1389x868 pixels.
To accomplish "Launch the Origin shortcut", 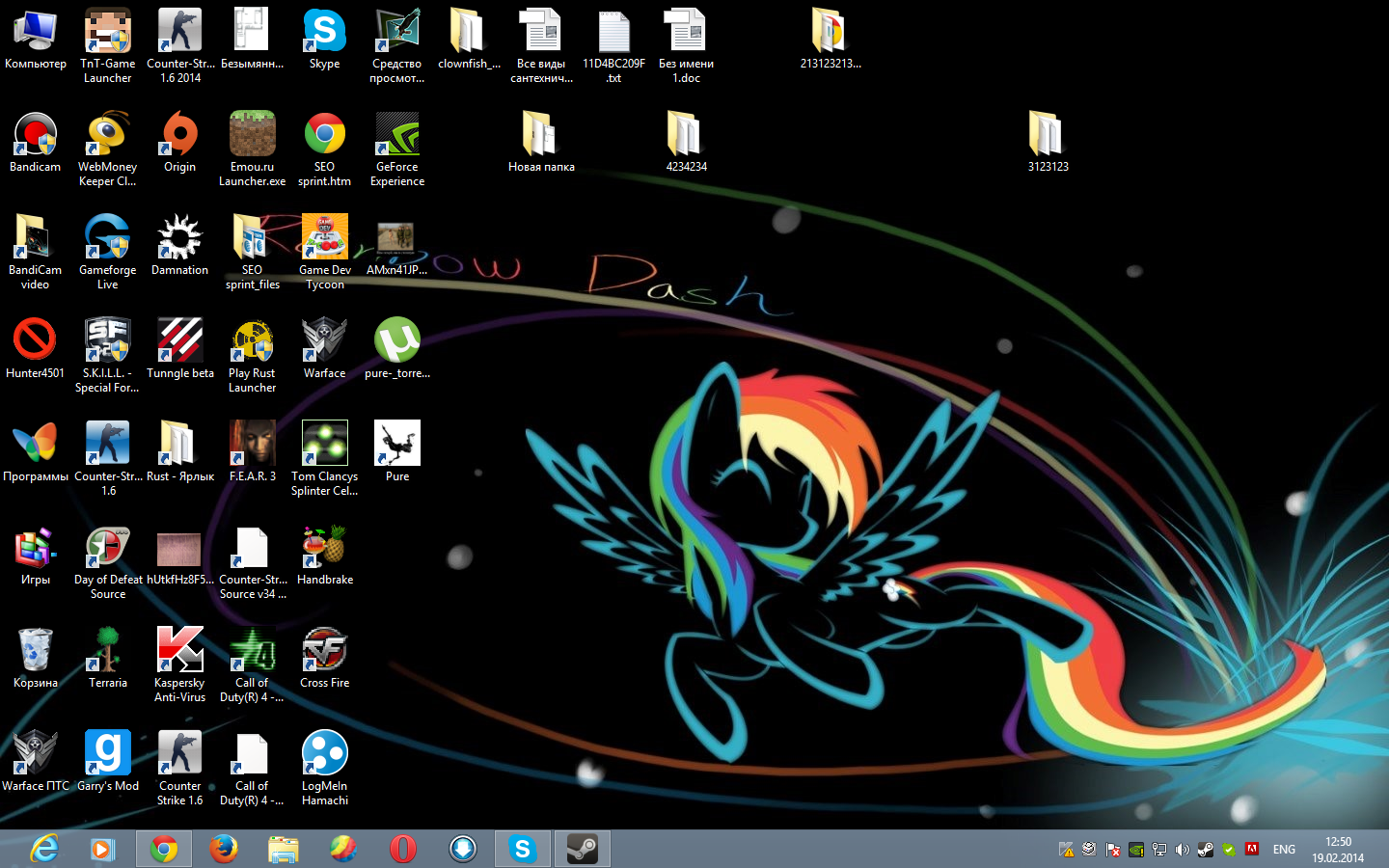I will 180,143.
